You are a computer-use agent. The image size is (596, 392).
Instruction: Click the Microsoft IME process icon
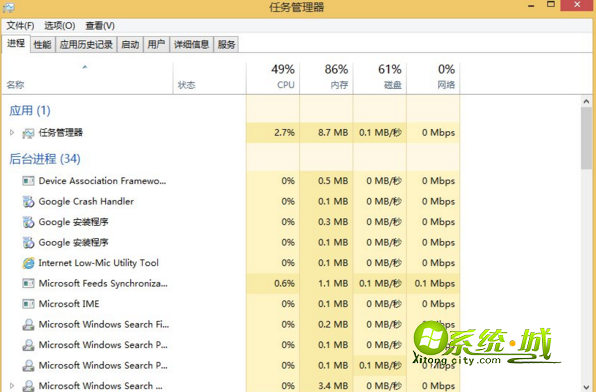[28, 304]
